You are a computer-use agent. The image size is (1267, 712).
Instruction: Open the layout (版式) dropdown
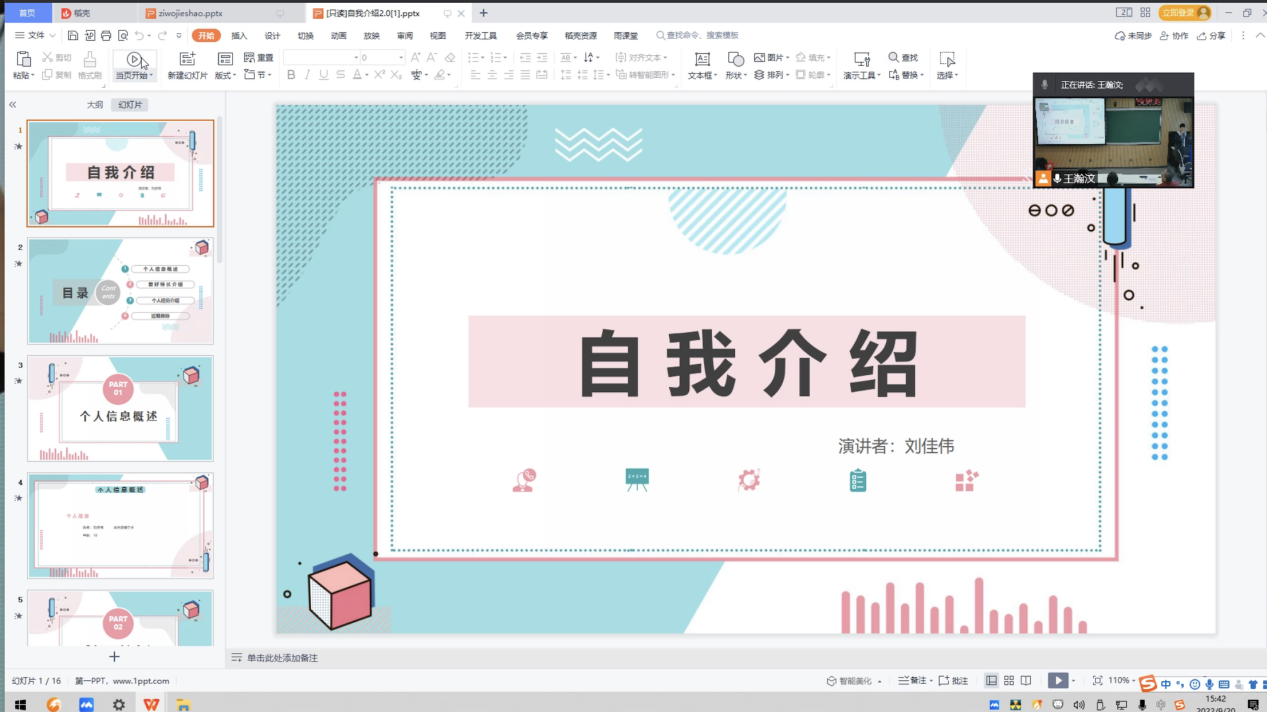[x=225, y=75]
